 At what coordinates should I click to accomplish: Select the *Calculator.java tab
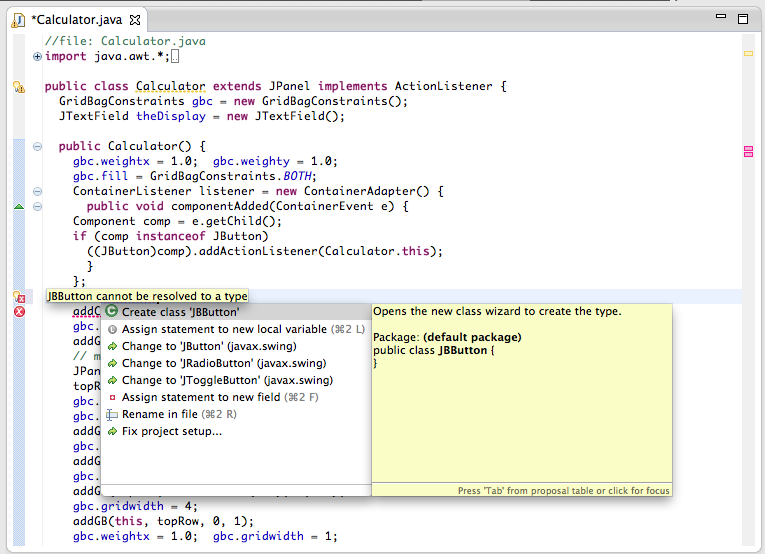pyautogui.click(x=77, y=20)
